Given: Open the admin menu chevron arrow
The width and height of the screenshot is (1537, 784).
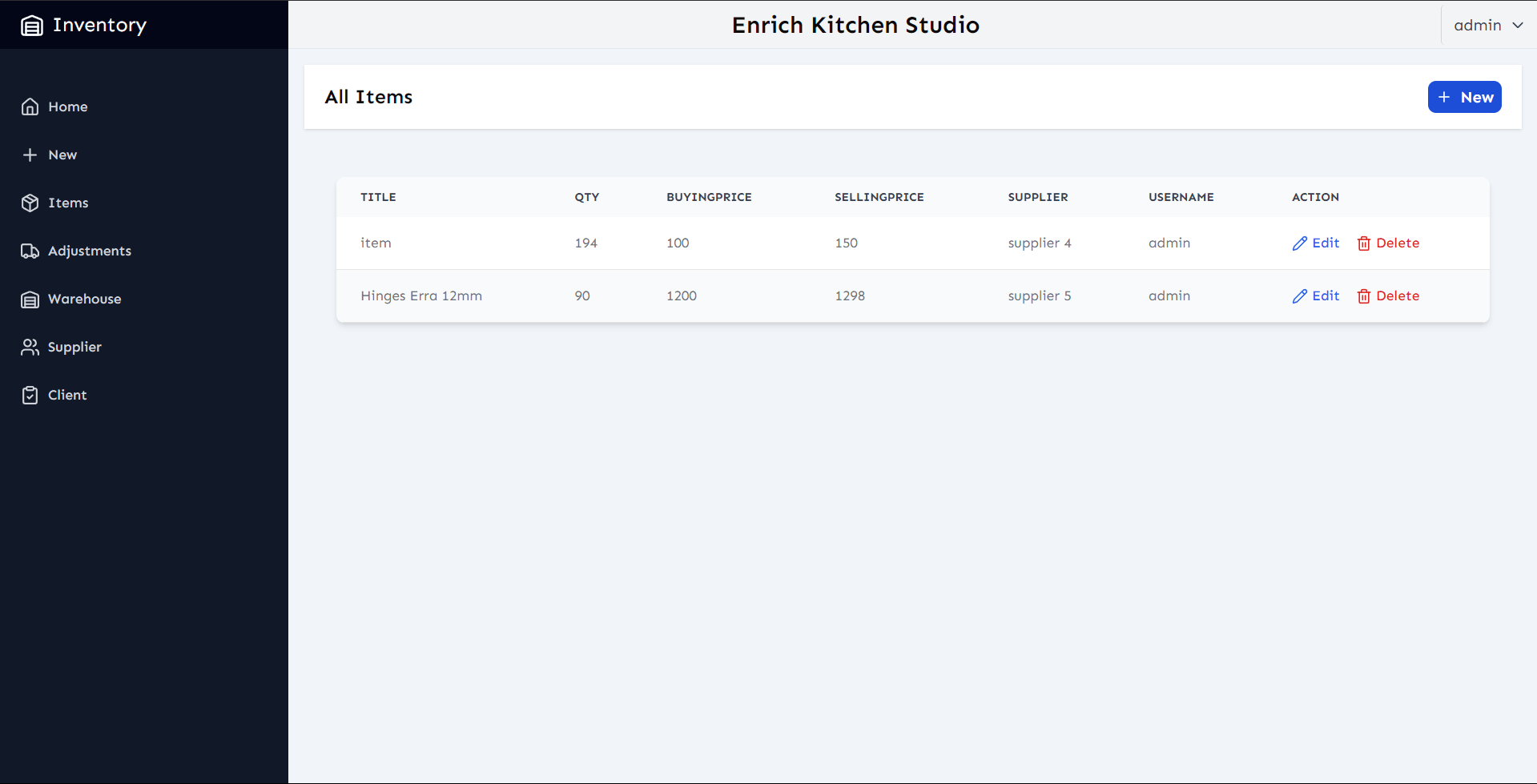Looking at the screenshot, I should [x=1518, y=26].
